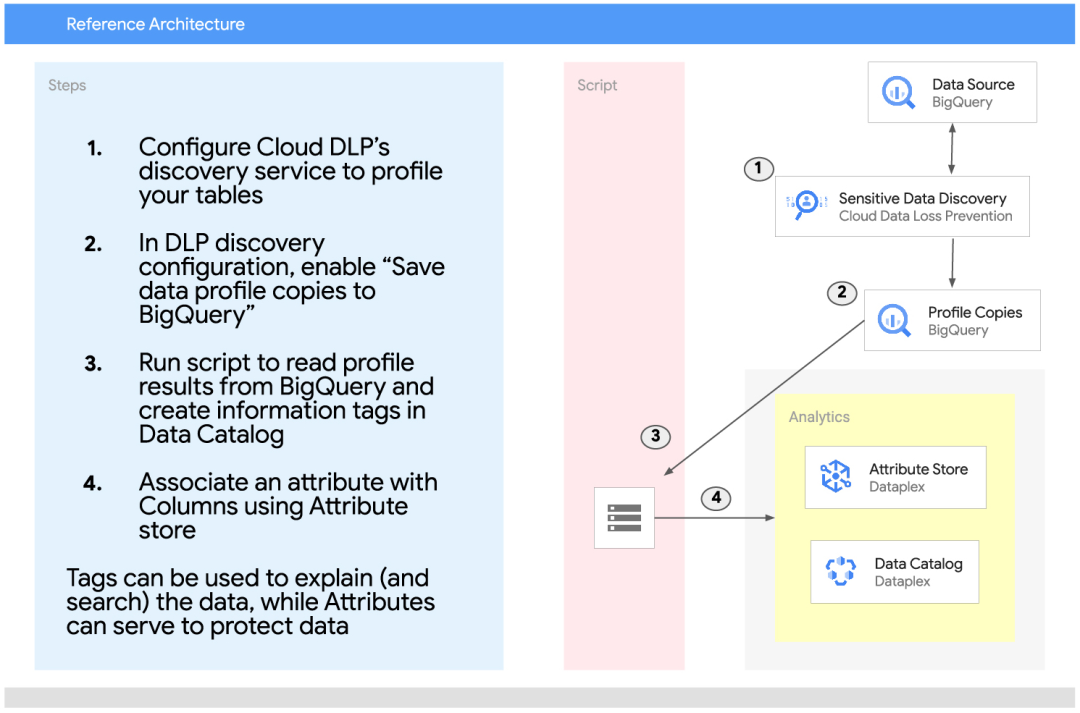Click the Profile Copies BigQuery icon
The image size is (1080, 713).
pyautogui.click(x=894, y=320)
